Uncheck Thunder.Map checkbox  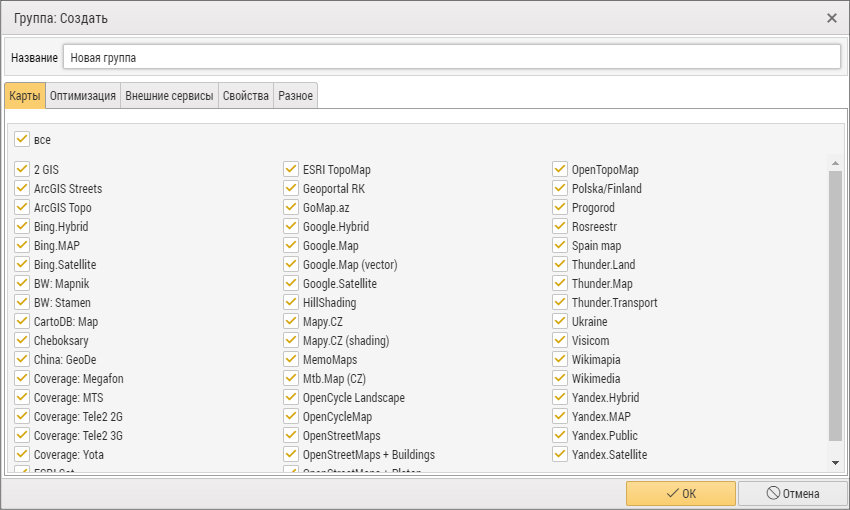[x=559, y=283]
